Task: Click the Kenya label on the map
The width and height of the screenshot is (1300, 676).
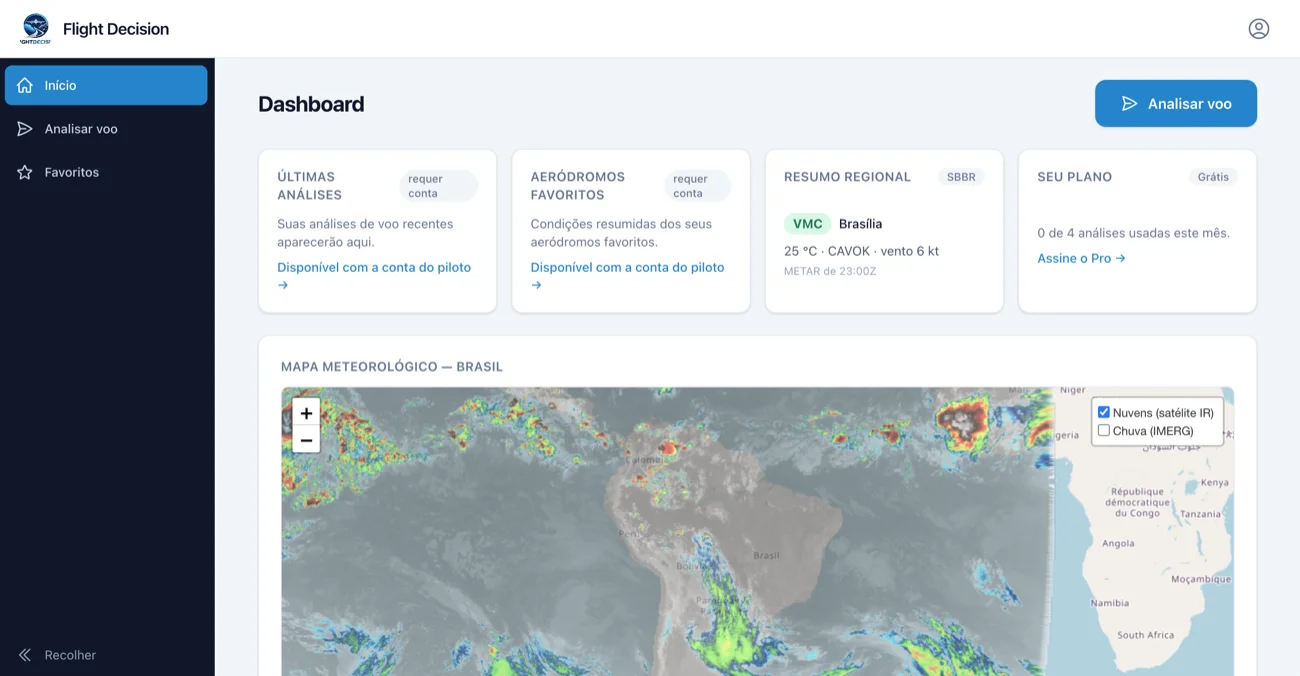Action: tap(1214, 482)
